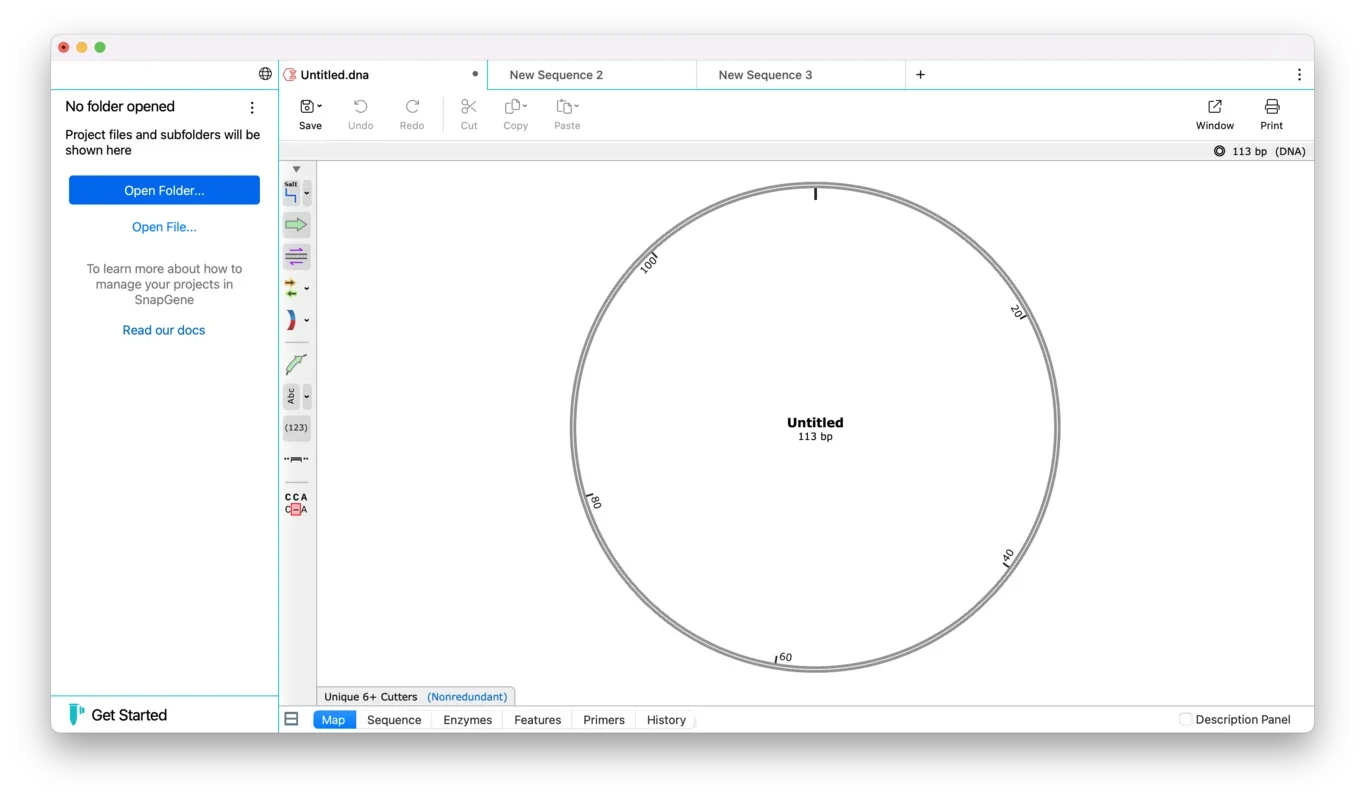Click the Untitled.dna file icon in the tab

pyautogui.click(x=290, y=75)
